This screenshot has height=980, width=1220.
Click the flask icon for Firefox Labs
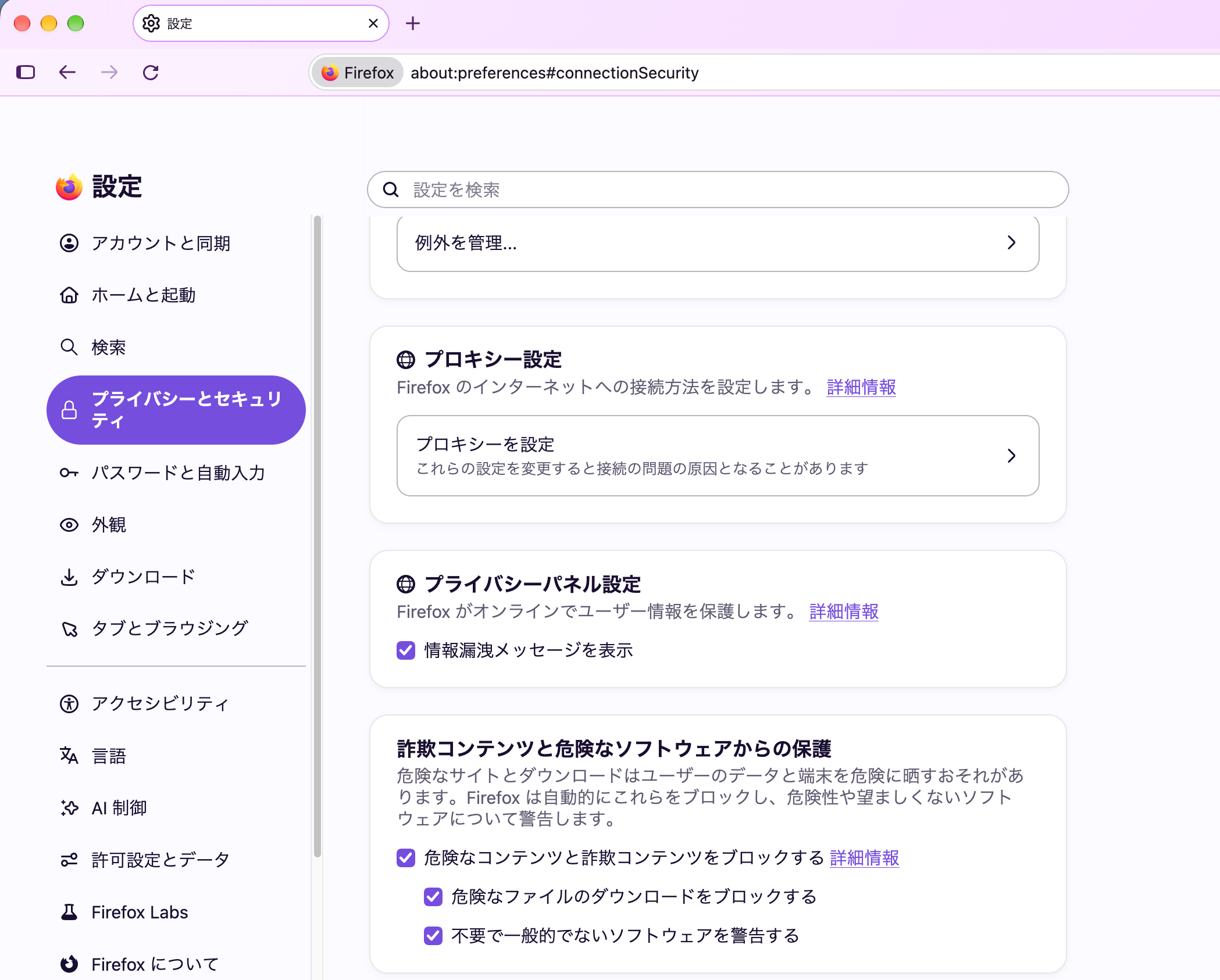point(69,912)
